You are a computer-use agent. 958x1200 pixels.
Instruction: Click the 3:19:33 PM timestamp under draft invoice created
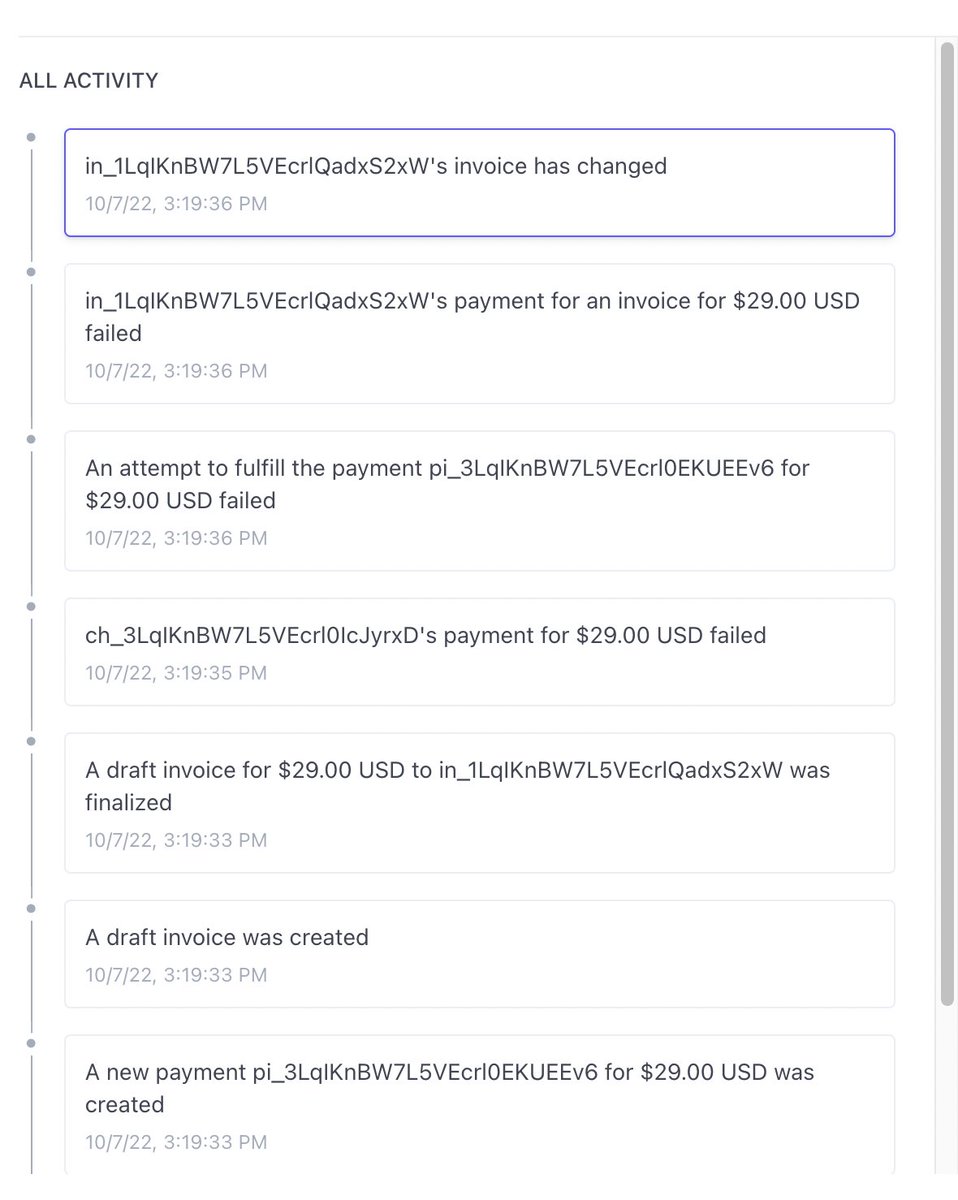coord(214,975)
